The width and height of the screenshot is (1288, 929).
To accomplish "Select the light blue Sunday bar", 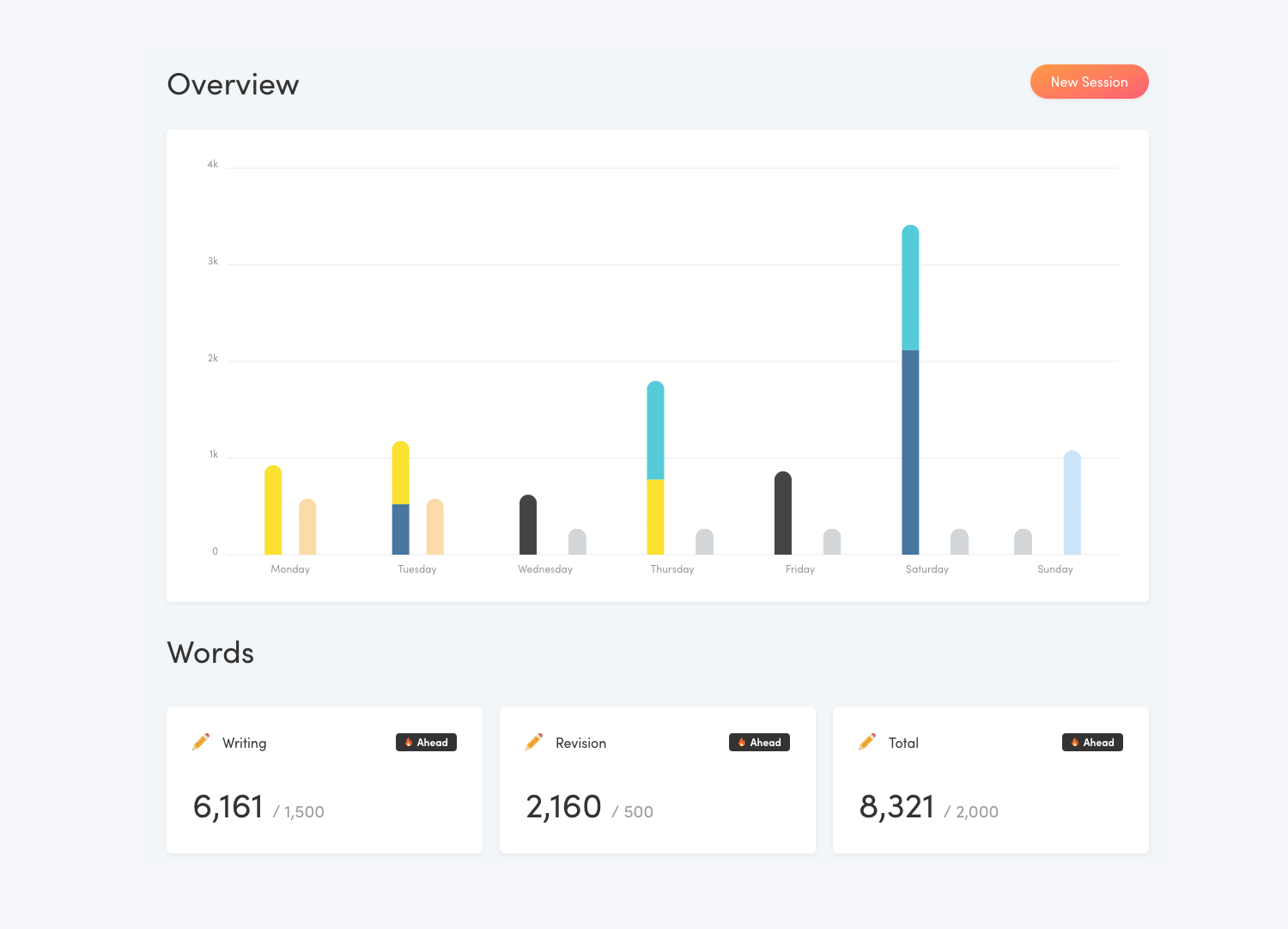I will pyautogui.click(x=1072, y=502).
